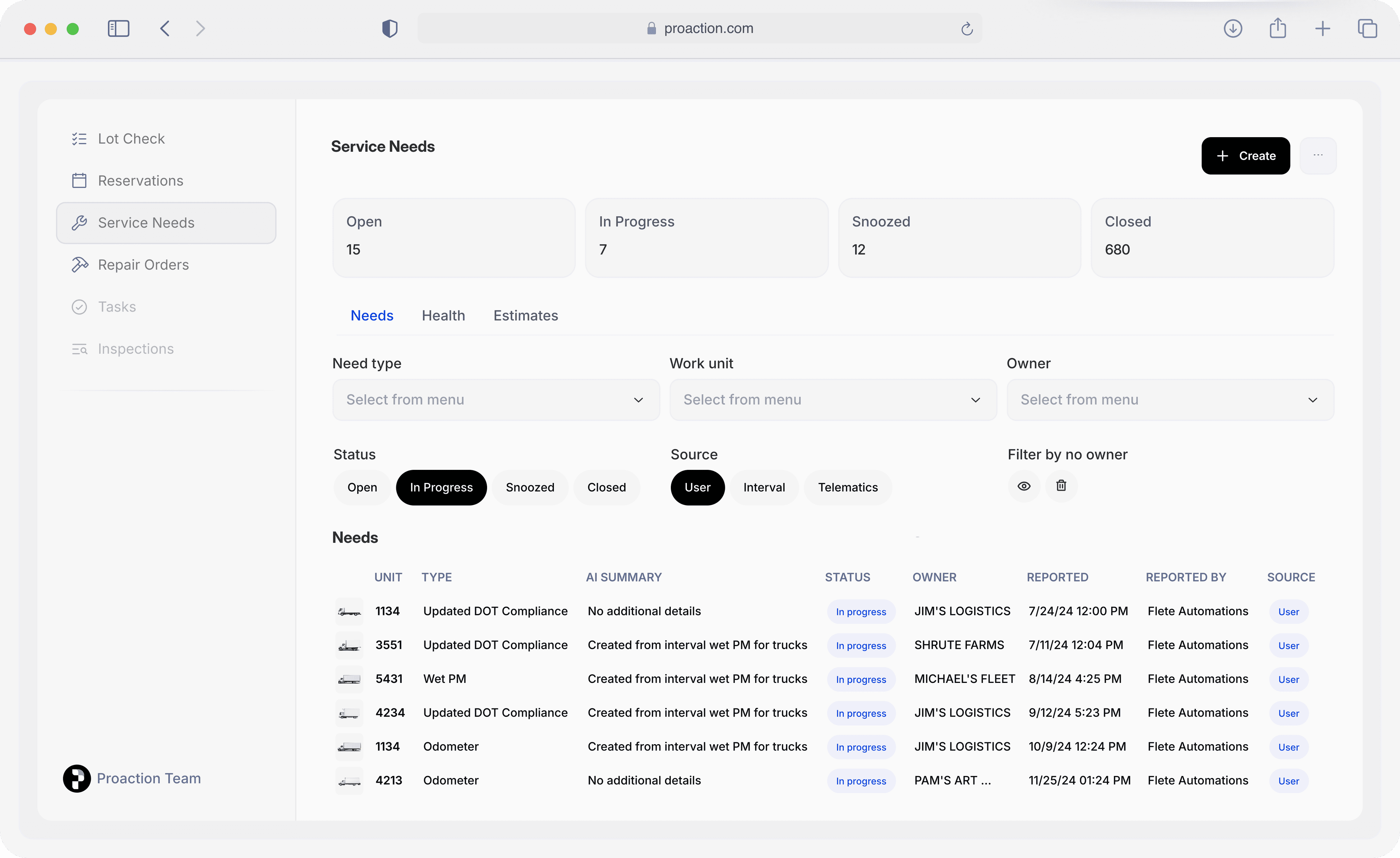
Task: Open the Need type dropdown
Action: (x=495, y=400)
